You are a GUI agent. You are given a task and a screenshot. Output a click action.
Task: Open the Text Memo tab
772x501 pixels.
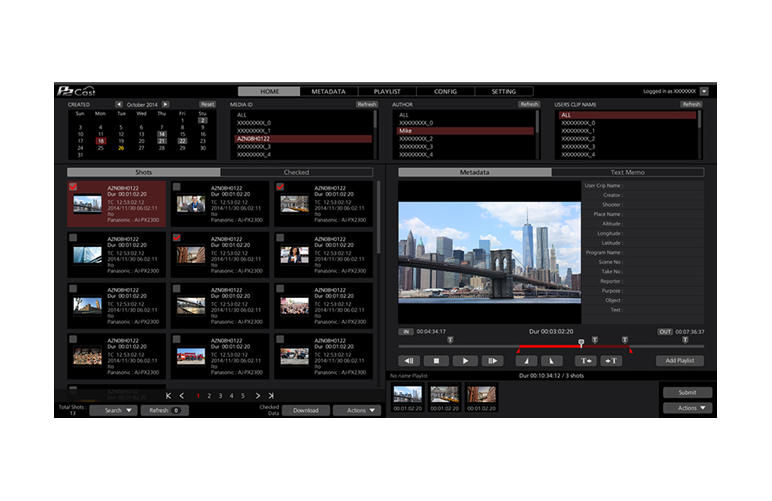click(627, 172)
